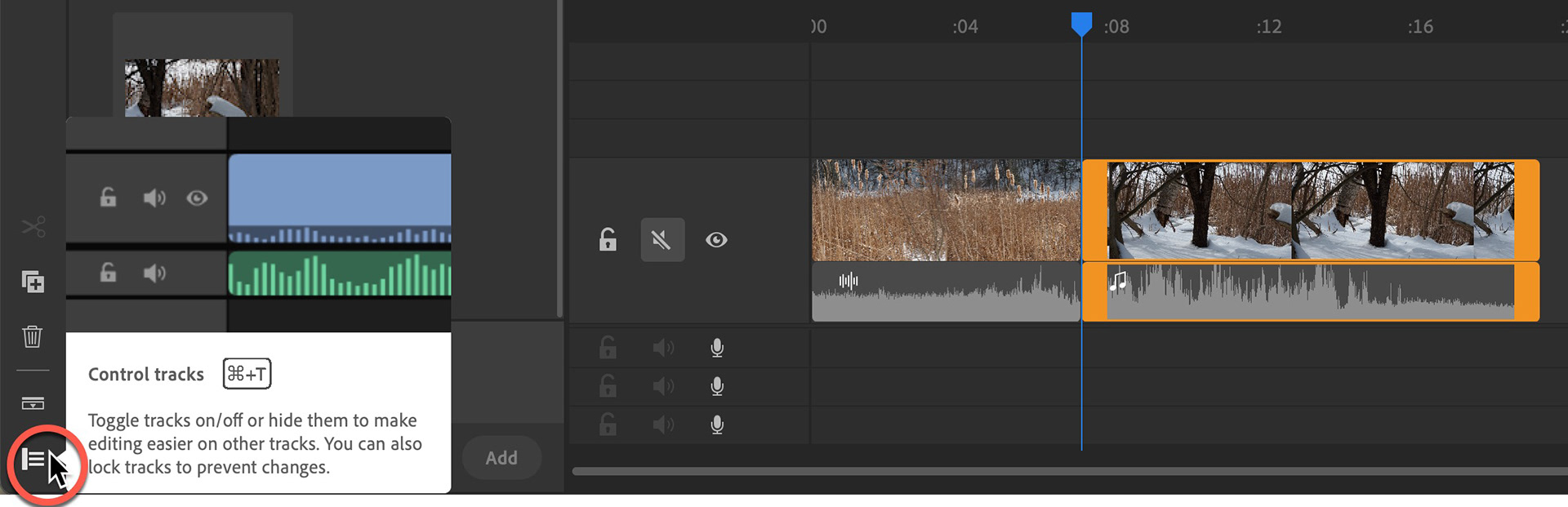The height and width of the screenshot is (507, 1568).
Task: Click the :12 mark on the ruler
Action: point(1268,27)
